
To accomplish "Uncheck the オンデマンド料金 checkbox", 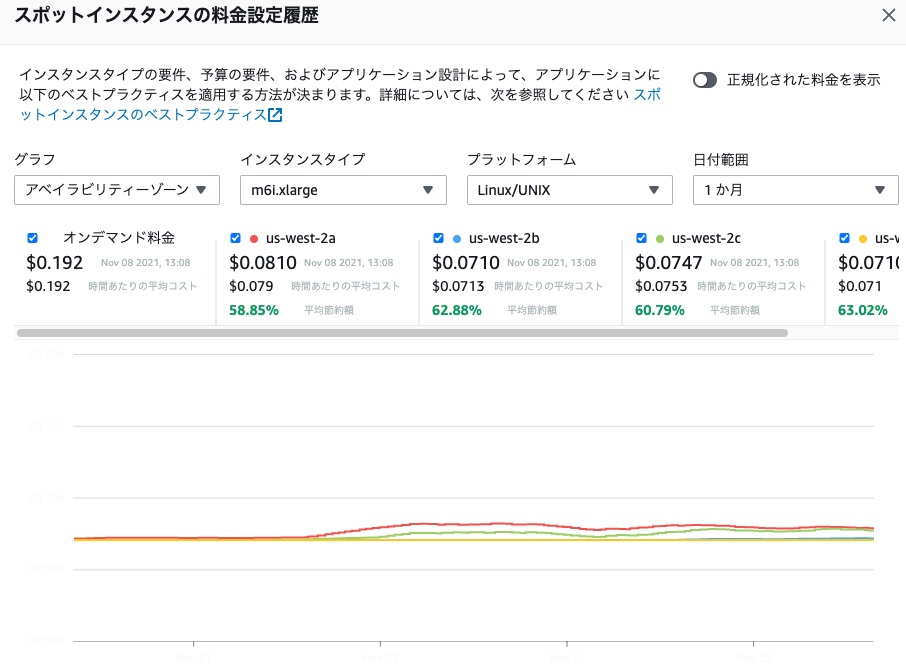I will [x=32, y=238].
